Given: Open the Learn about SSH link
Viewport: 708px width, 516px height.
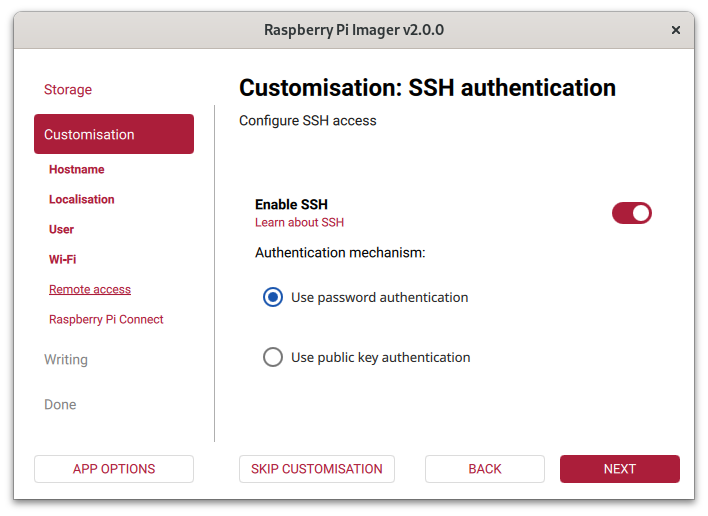Looking at the screenshot, I should point(299,223).
